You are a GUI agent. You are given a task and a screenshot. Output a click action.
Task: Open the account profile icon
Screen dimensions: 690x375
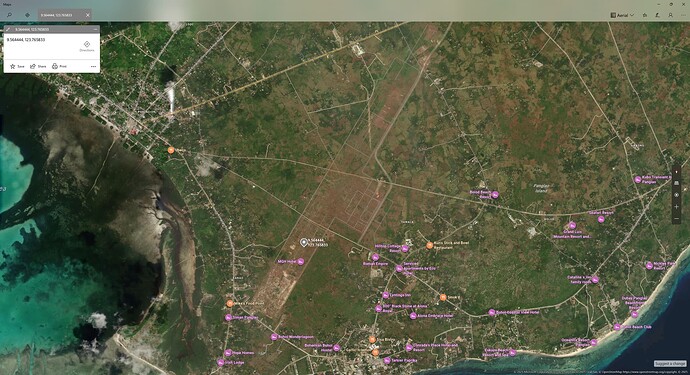pyautogui.click(x=670, y=15)
